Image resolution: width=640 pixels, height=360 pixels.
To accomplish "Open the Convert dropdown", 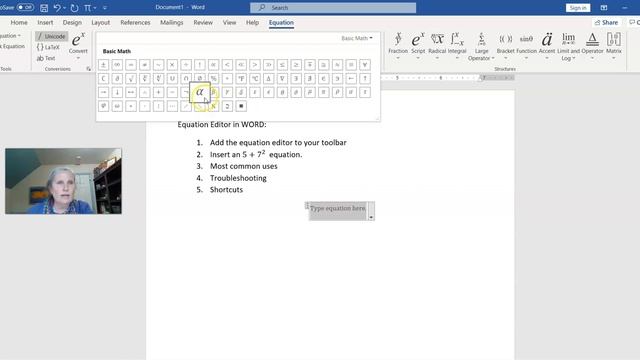I will click(78, 46).
